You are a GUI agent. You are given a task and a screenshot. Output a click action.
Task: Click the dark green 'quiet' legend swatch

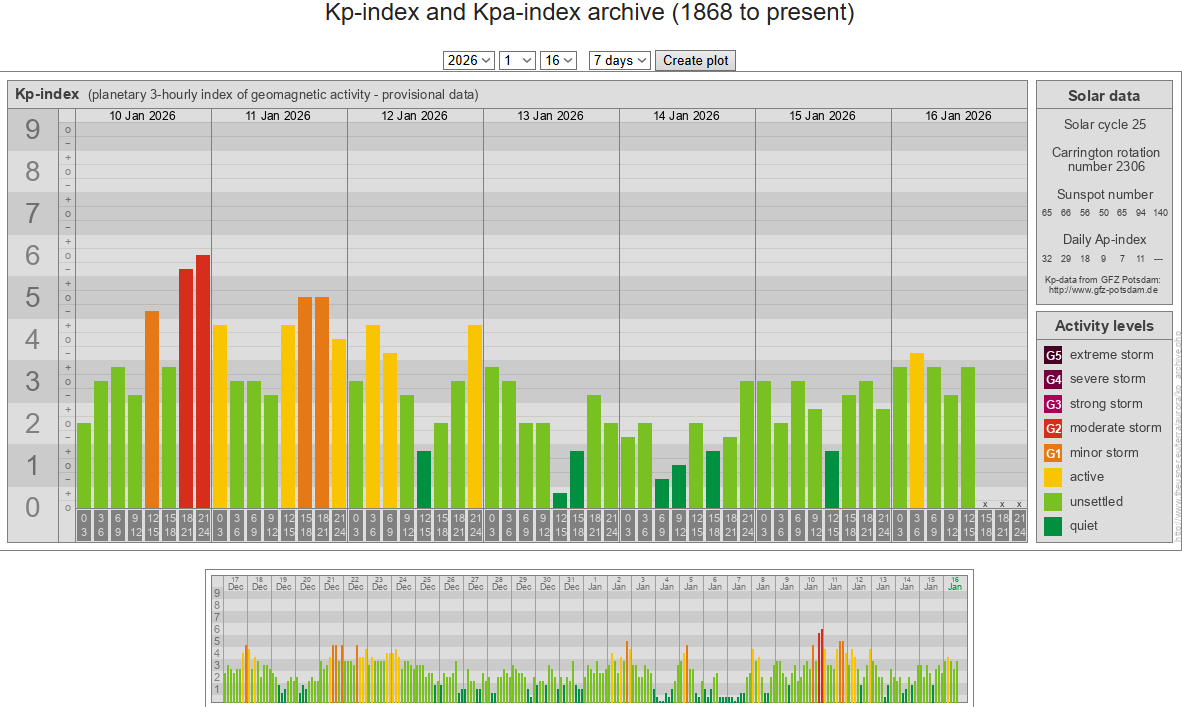[1053, 526]
